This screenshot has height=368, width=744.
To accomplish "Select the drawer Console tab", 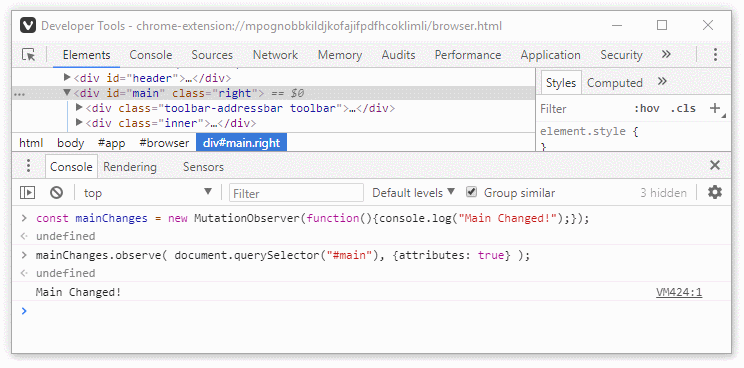I will [71, 166].
